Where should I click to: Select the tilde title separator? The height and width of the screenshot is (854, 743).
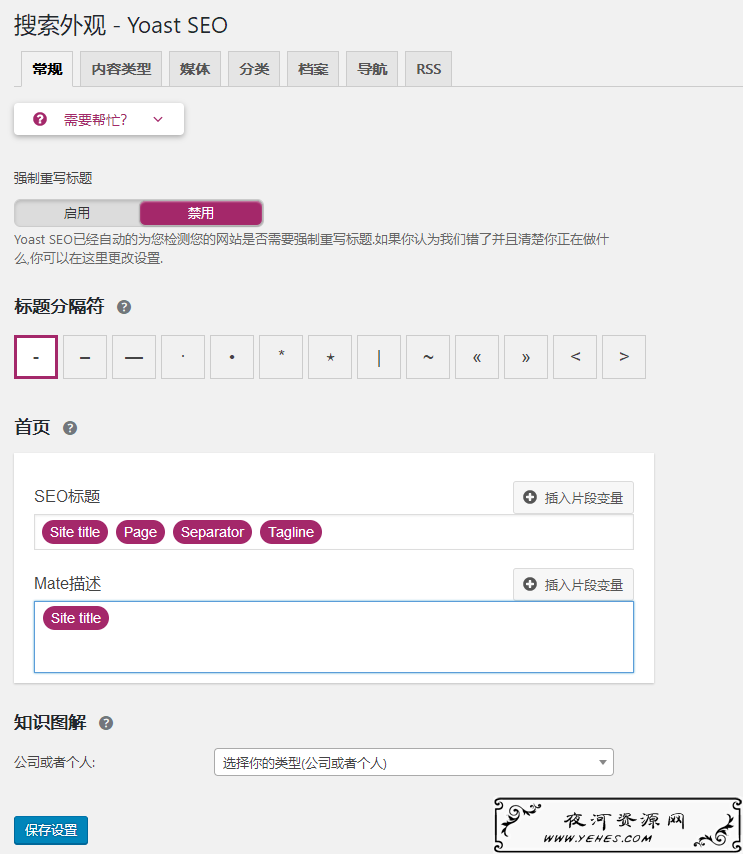tap(428, 357)
